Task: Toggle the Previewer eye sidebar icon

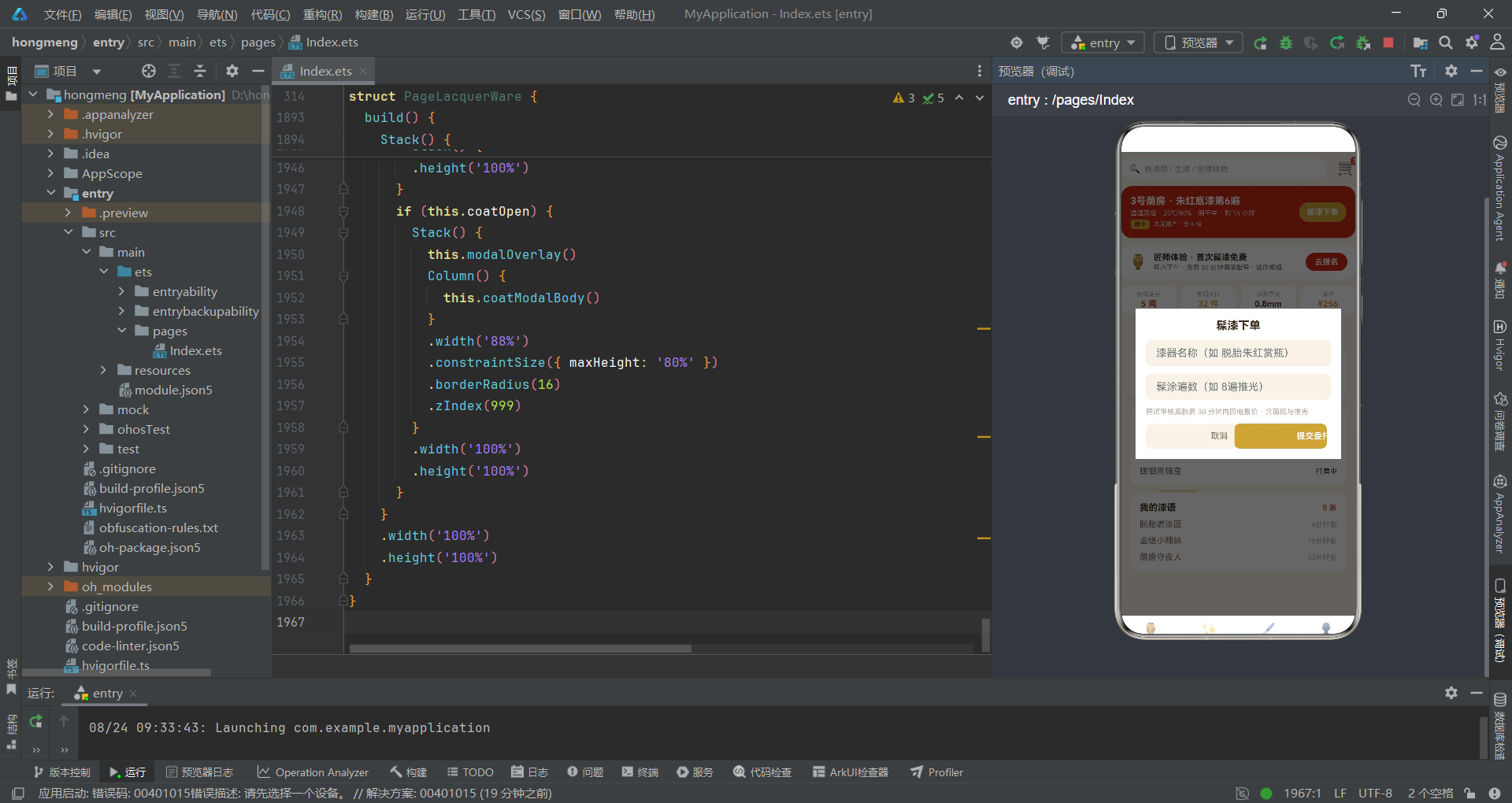Action: (x=1500, y=72)
